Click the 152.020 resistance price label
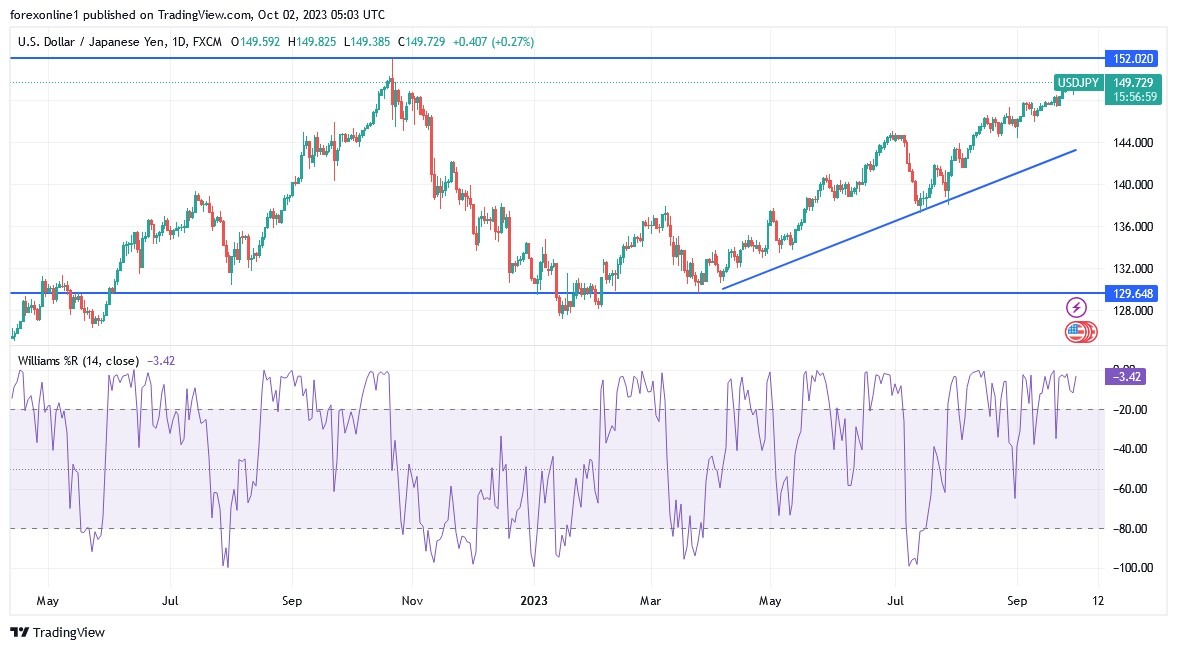Viewport: 1177px width, 650px height. 1132,59
